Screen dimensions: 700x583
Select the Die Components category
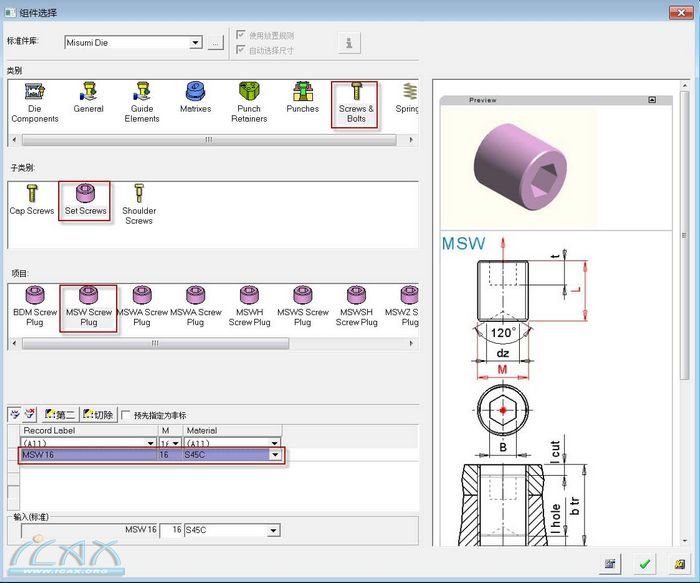point(35,103)
